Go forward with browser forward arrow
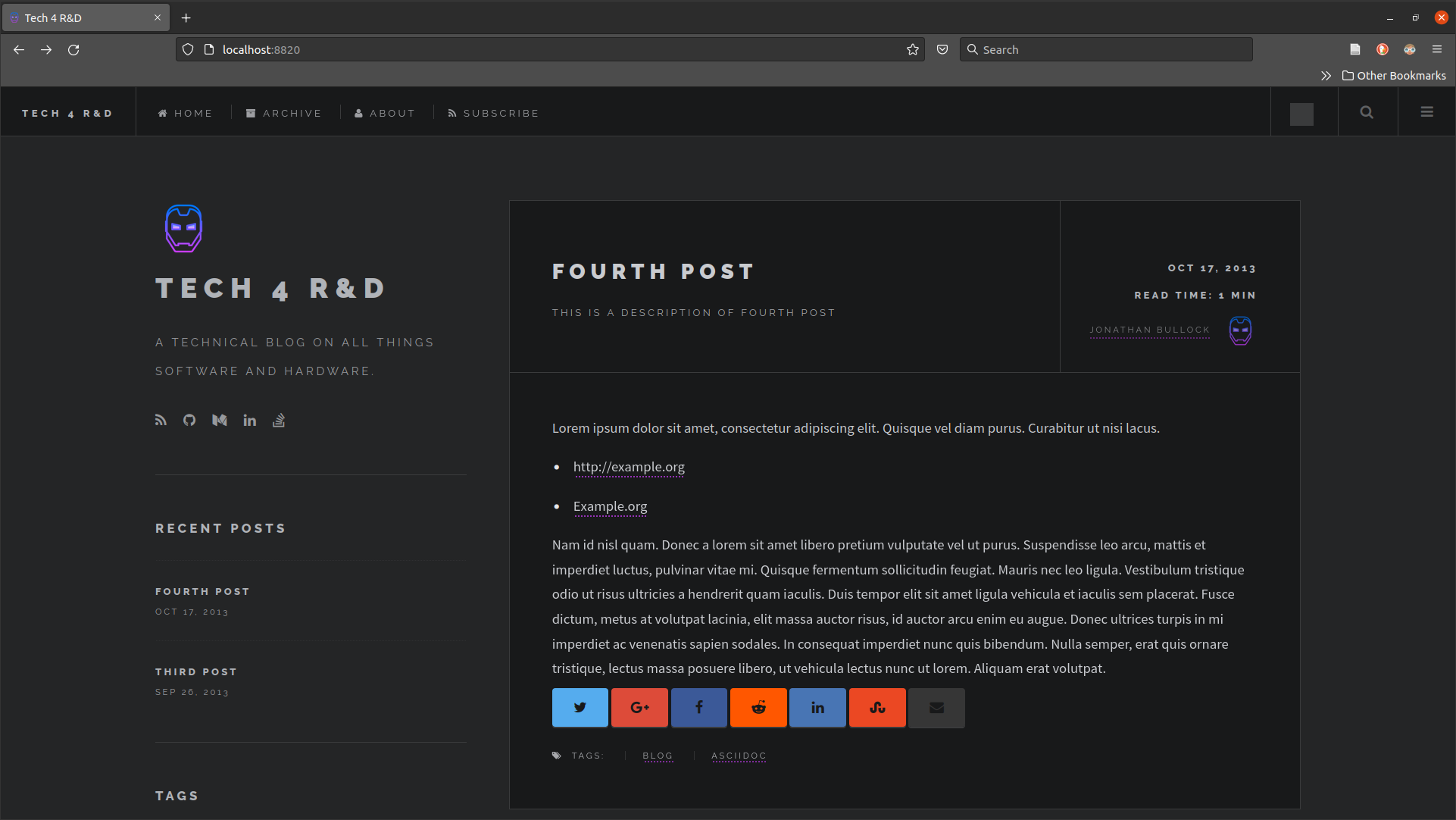Image resolution: width=1456 pixels, height=820 pixels. [46, 49]
